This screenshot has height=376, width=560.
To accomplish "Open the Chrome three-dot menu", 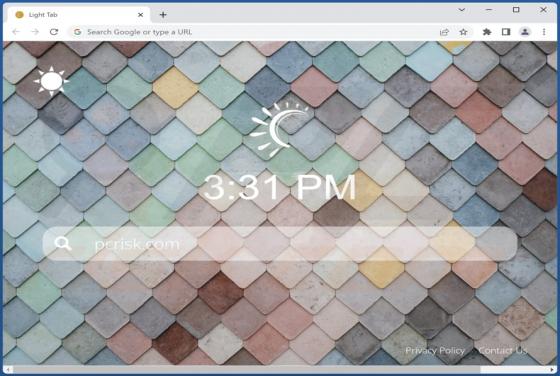I will coord(544,32).
